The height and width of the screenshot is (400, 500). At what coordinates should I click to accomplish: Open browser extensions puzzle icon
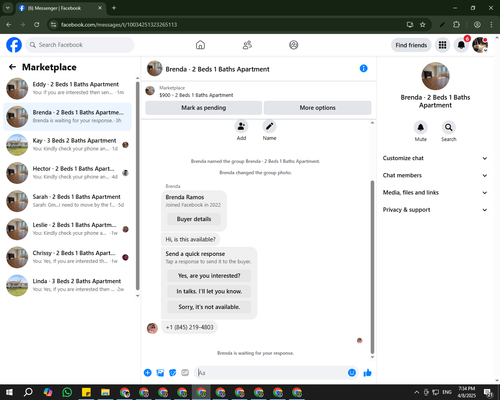[x=456, y=25]
